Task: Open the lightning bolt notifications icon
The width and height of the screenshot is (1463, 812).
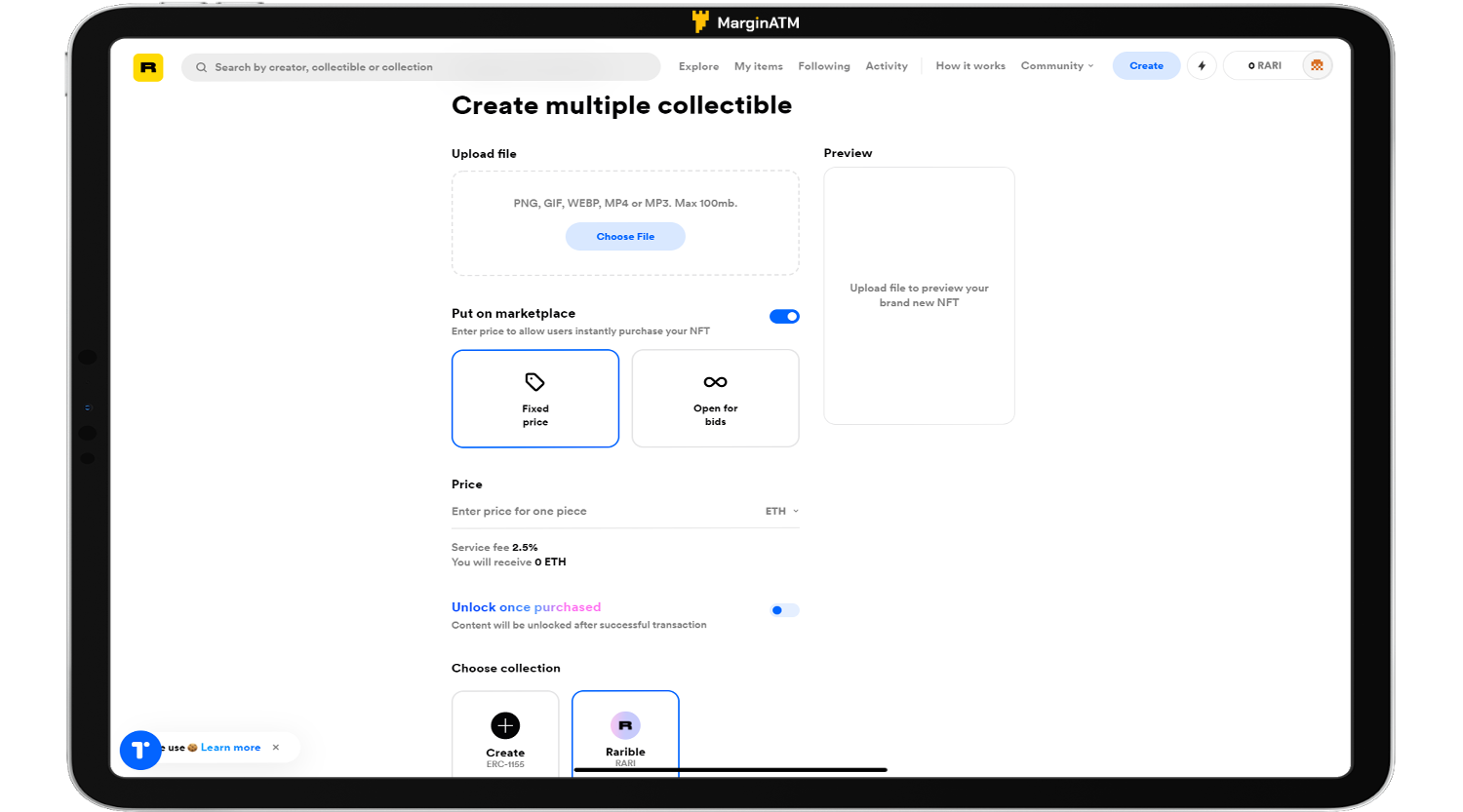Action: (x=1202, y=66)
